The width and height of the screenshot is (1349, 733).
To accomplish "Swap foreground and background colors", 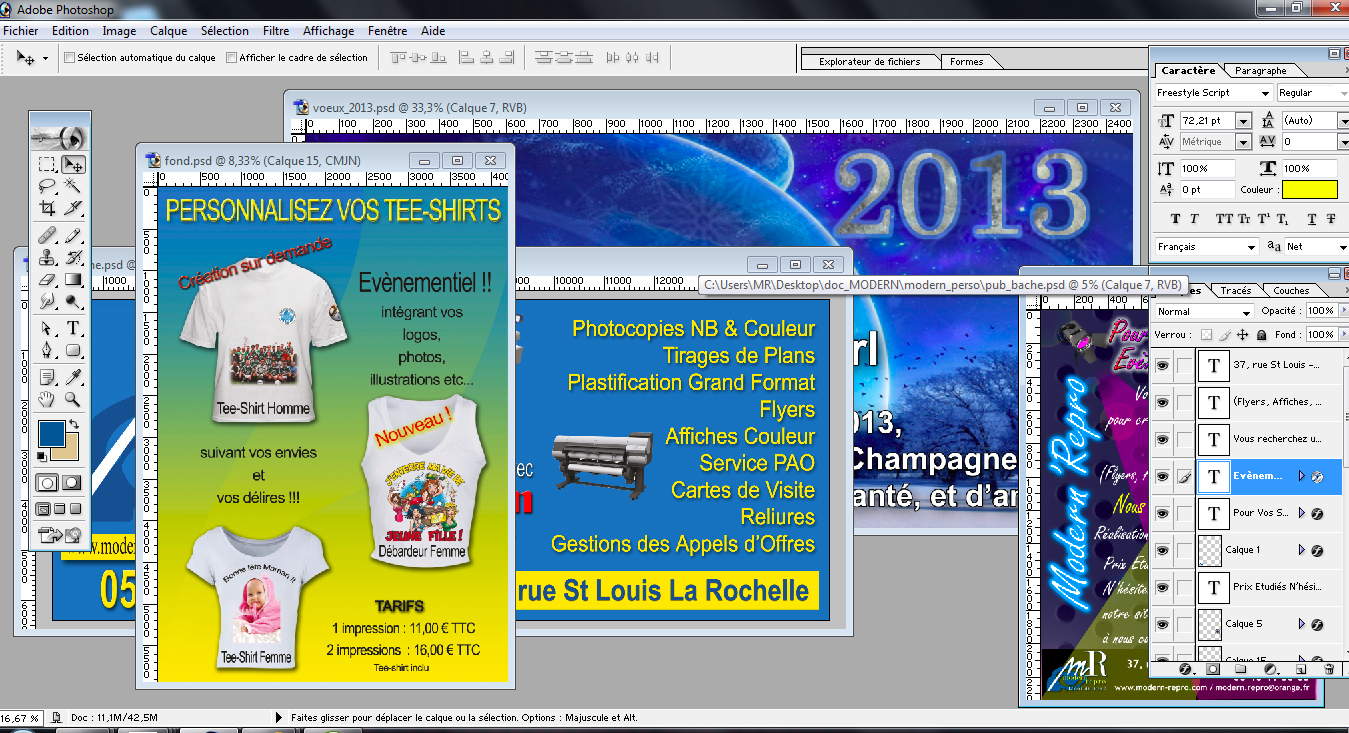I will [x=74, y=425].
